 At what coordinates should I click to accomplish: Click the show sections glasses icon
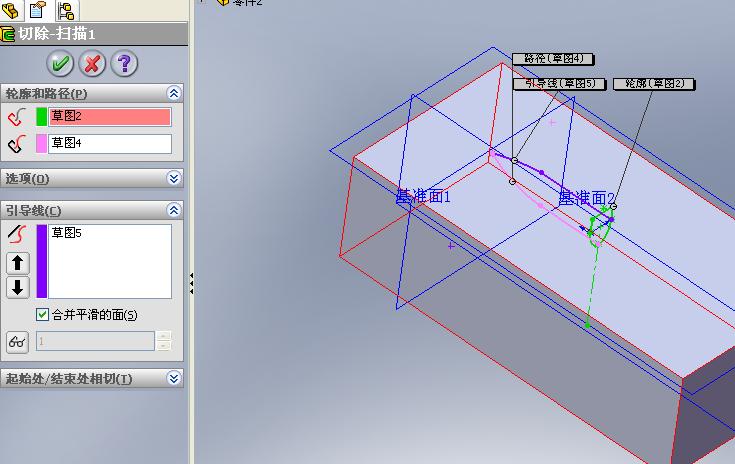(x=17, y=342)
